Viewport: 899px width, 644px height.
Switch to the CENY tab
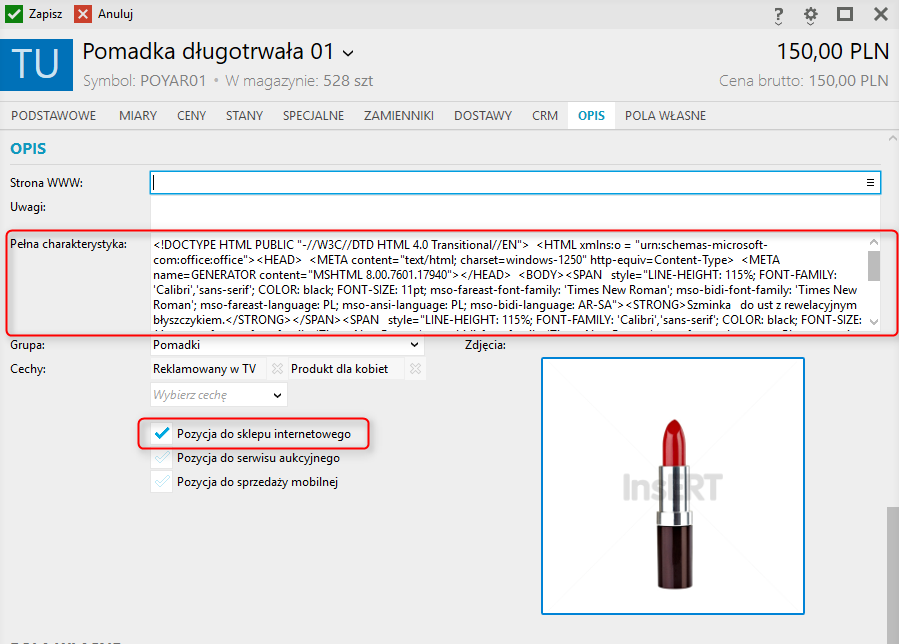pos(191,116)
